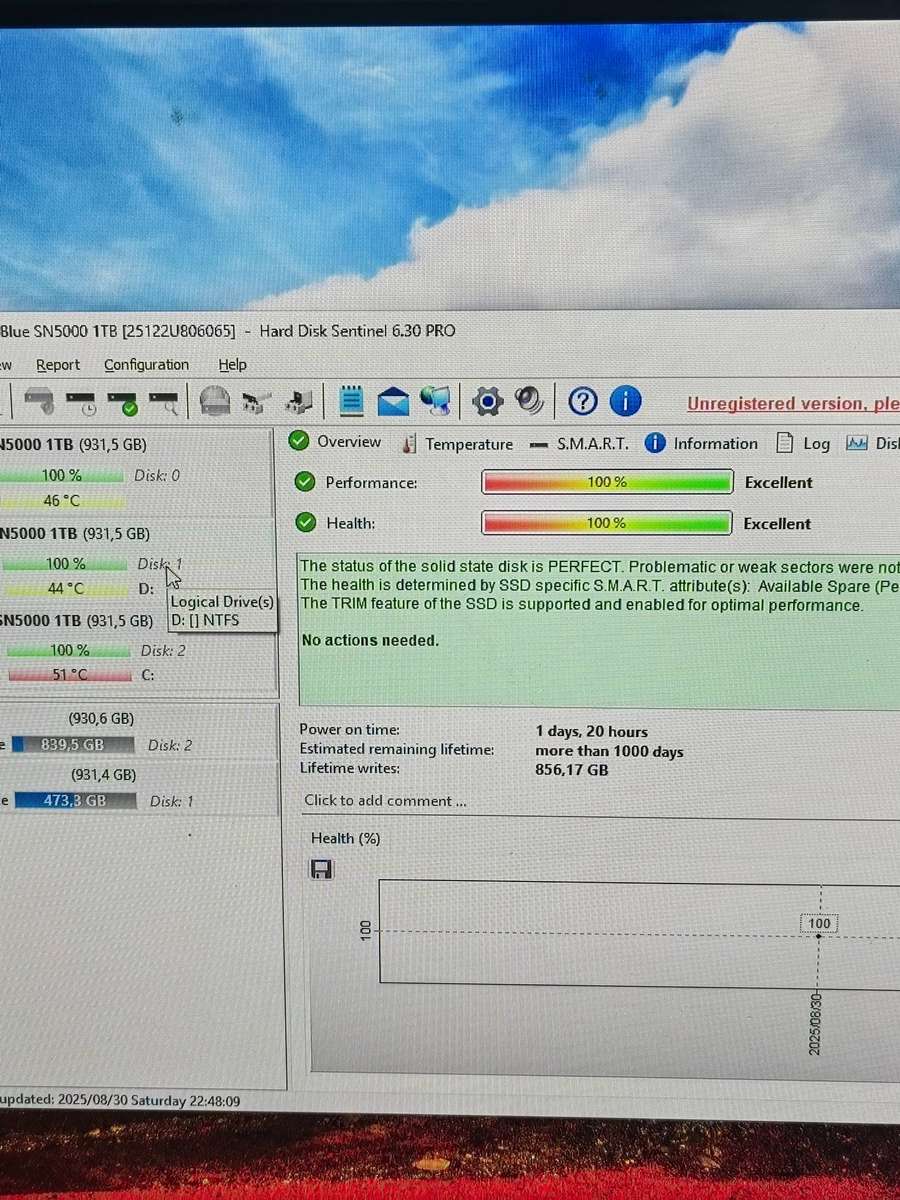Image resolution: width=900 pixels, height=1200 pixels.
Task: Open the help question mark icon
Action: tap(582, 401)
